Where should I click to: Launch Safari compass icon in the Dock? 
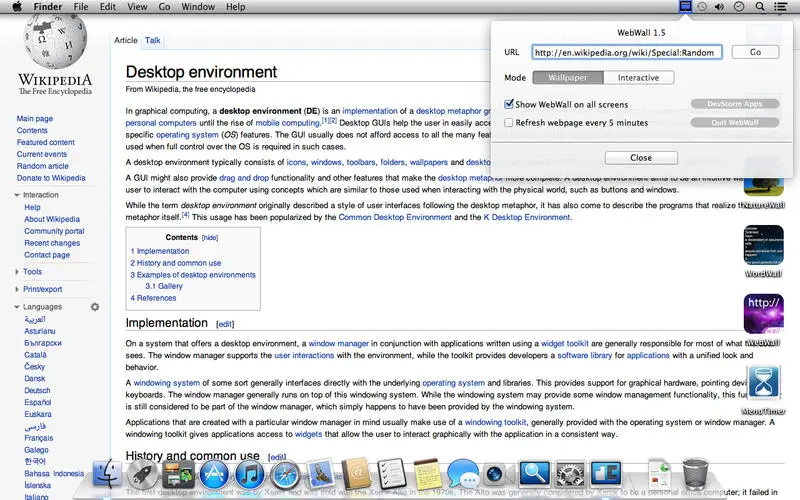pos(285,474)
